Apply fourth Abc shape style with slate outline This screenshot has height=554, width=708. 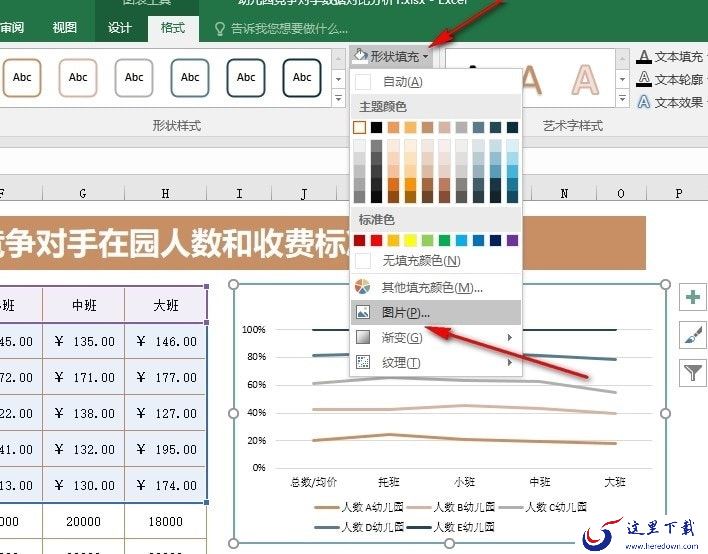[x=190, y=78]
